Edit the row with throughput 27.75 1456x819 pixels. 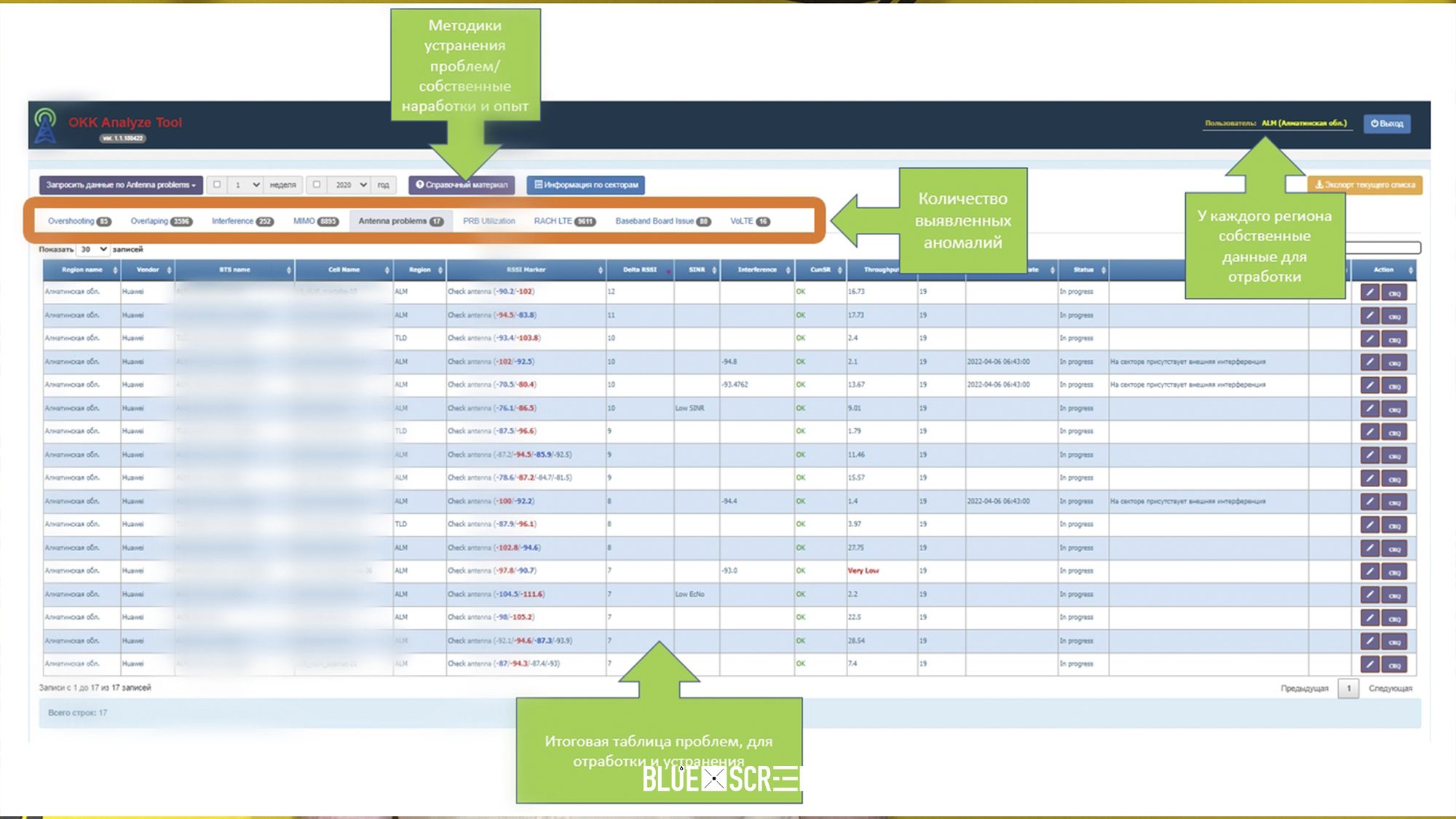[1369, 549]
